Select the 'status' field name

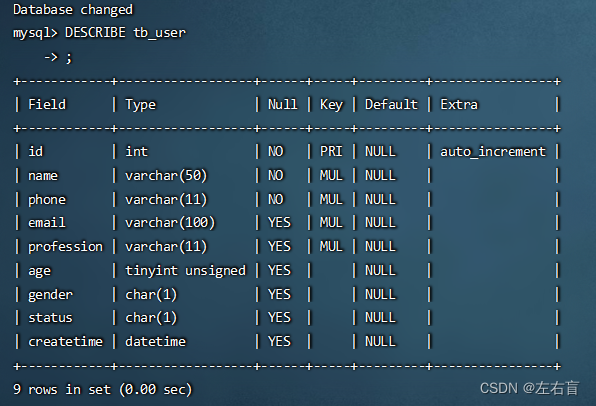pos(51,318)
